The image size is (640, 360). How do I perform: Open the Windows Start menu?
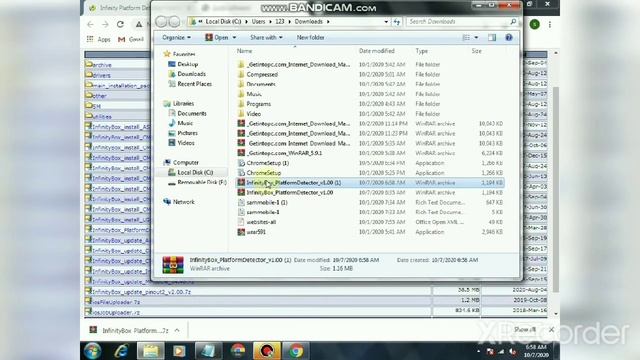pyautogui.click(x=93, y=351)
